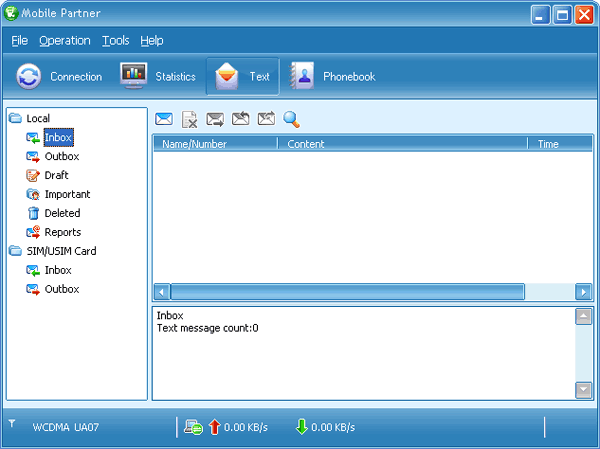Select the SIM/USIM Card Outbox
This screenshot has width=600, height=449.
[62, 289]
